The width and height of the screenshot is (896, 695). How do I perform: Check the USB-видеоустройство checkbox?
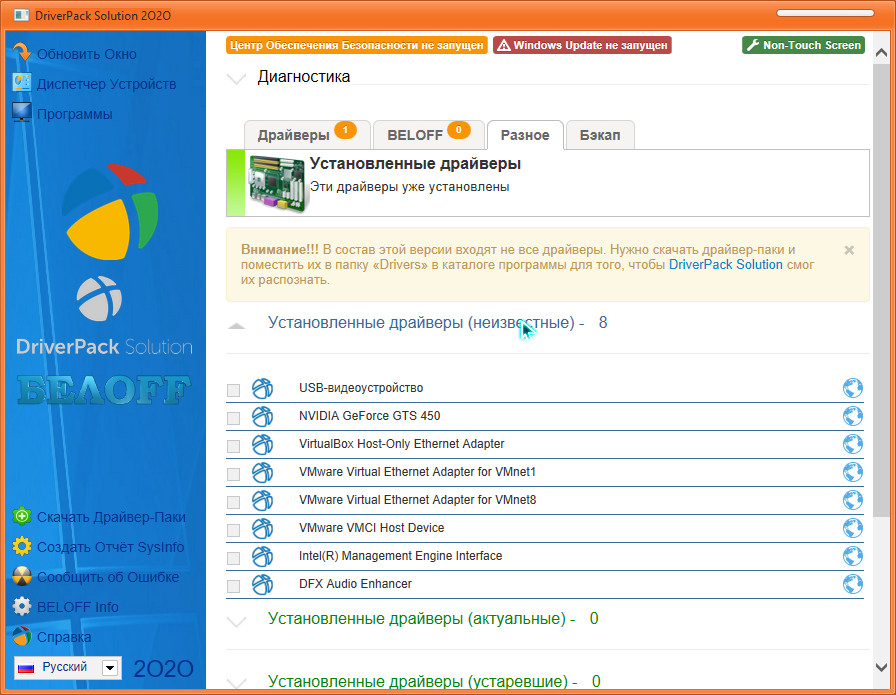click(x=233, y=390)
